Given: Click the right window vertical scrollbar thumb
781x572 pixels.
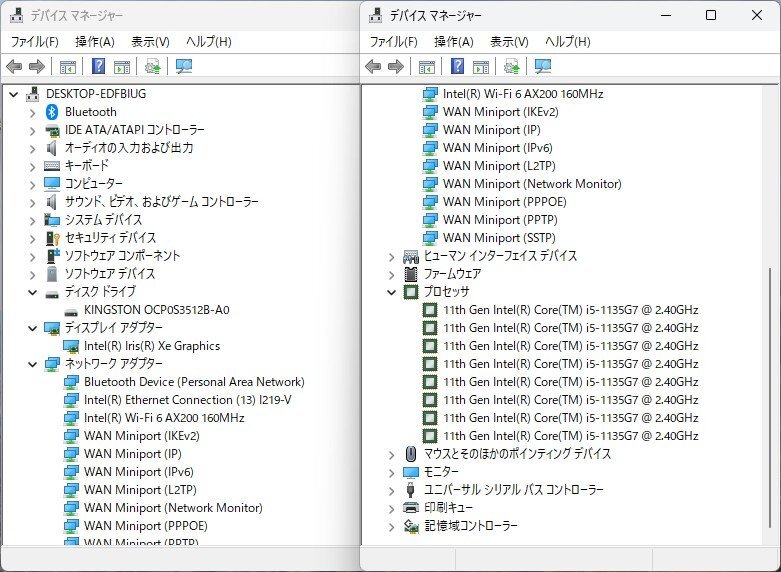Looking at the screenshot, I should pos(770,398).
